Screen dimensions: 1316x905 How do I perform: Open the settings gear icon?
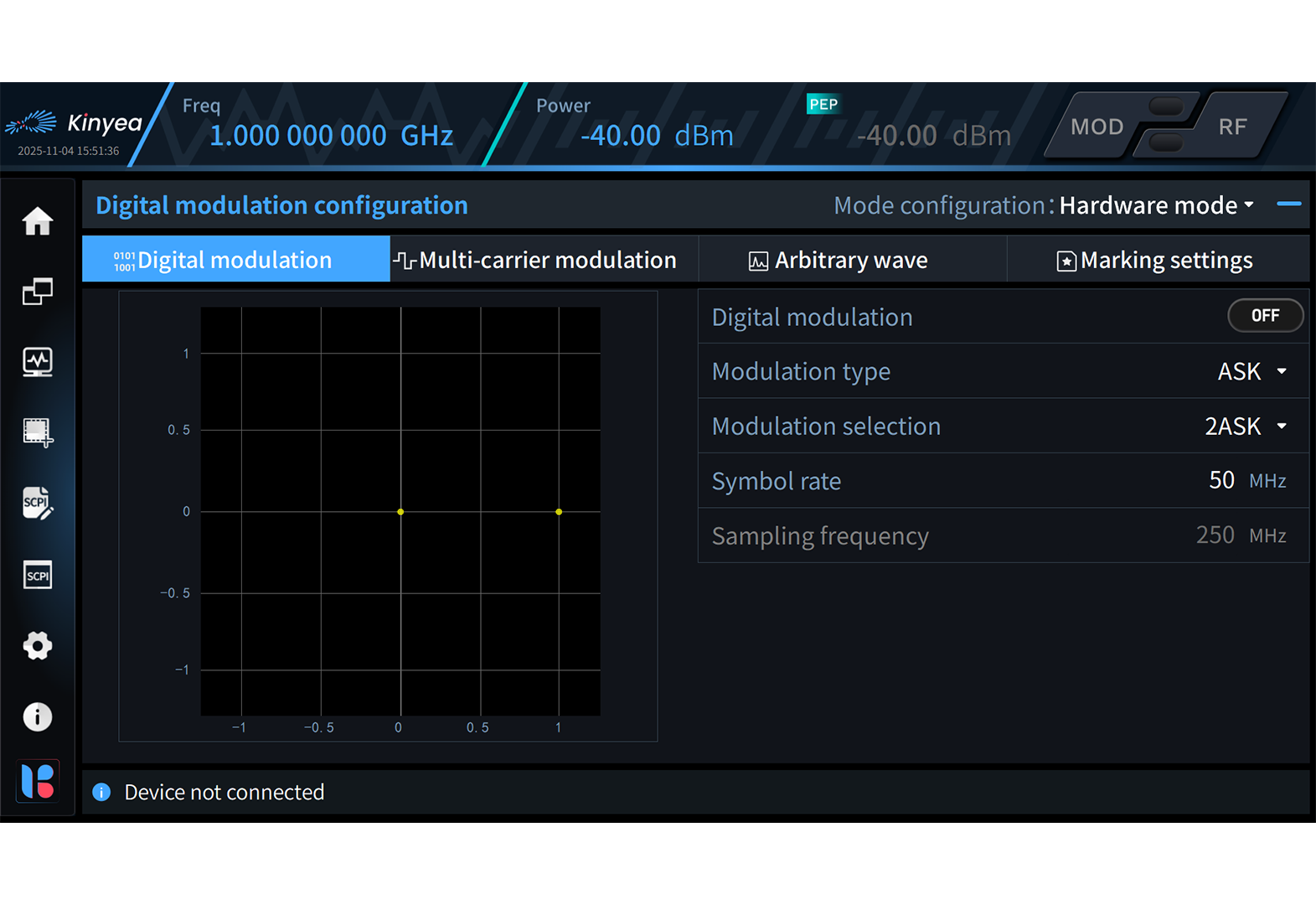(38, 646)
